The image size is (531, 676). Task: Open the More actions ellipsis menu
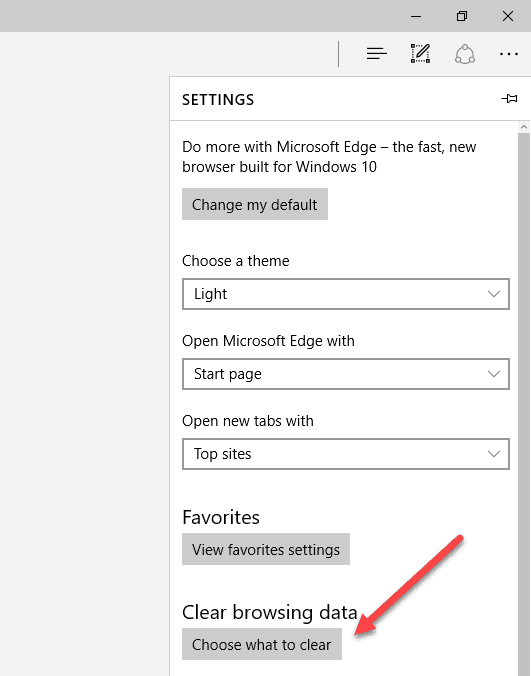point(509,54)
